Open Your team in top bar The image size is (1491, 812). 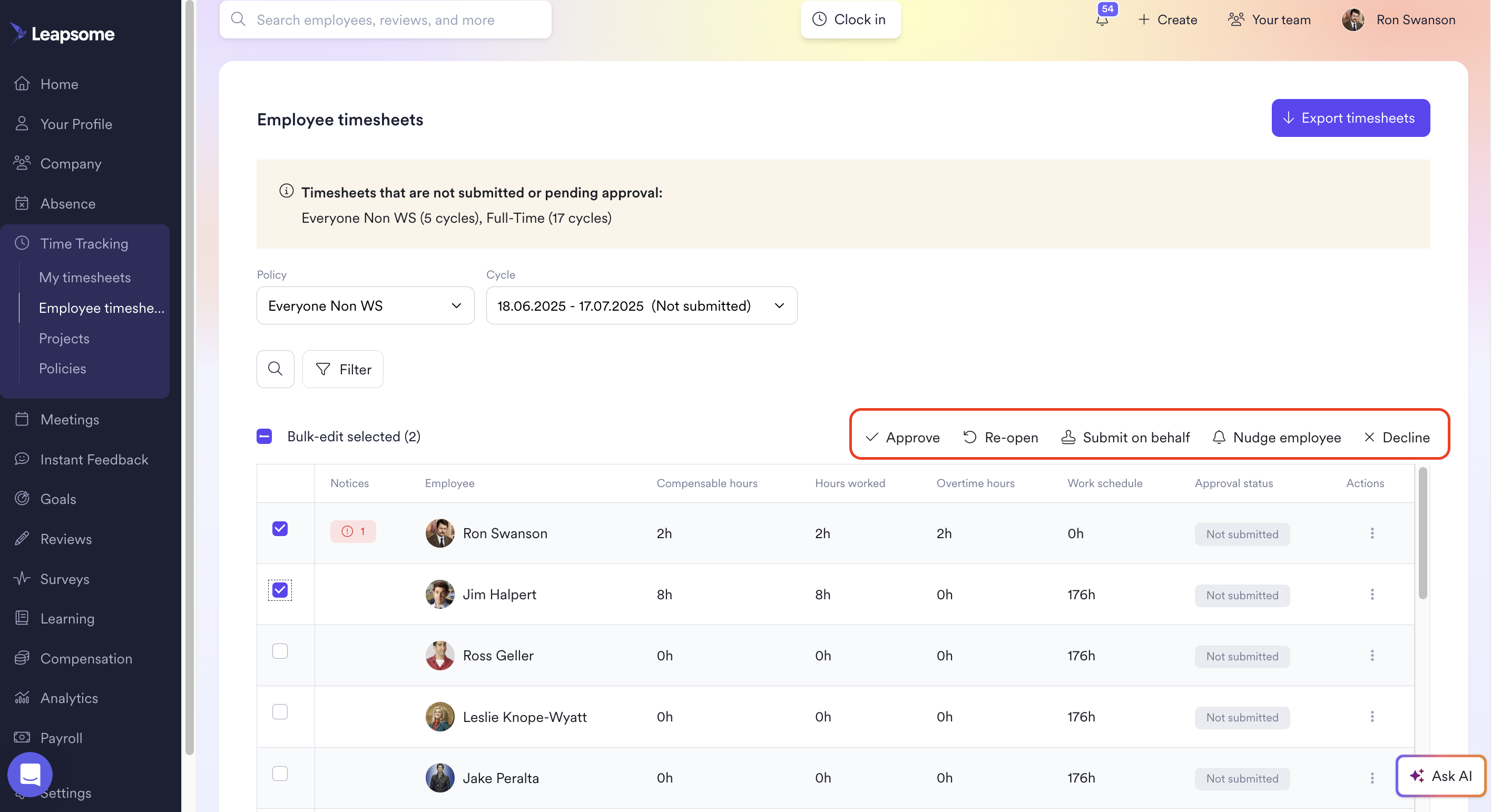1269,19
